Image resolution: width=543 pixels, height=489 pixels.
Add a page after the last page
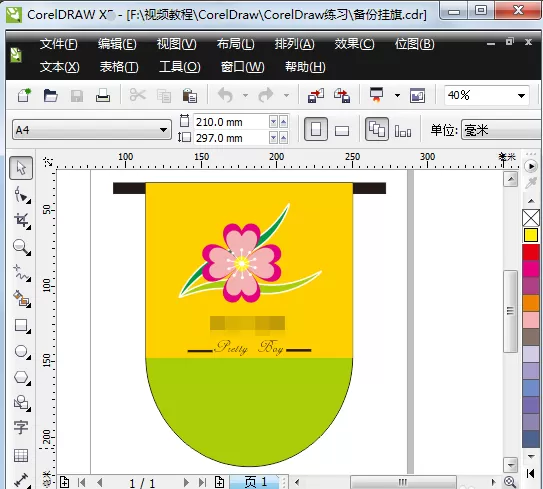point(219,482)
